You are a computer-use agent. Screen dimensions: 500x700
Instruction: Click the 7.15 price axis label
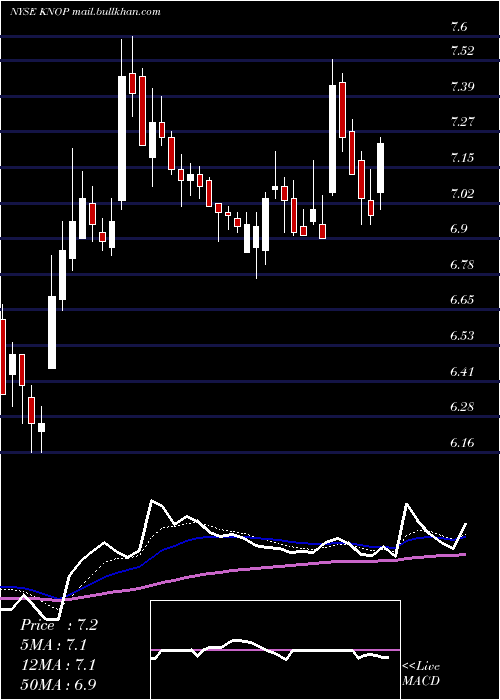tap(462, 158)
